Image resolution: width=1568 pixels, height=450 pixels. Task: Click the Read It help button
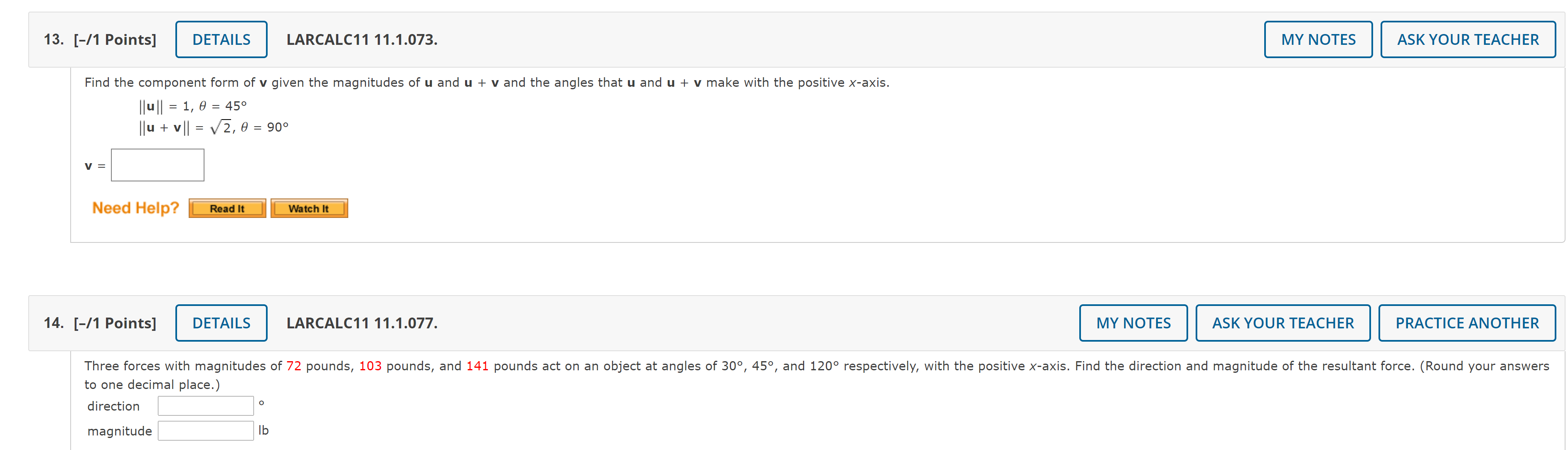[227, 208]
